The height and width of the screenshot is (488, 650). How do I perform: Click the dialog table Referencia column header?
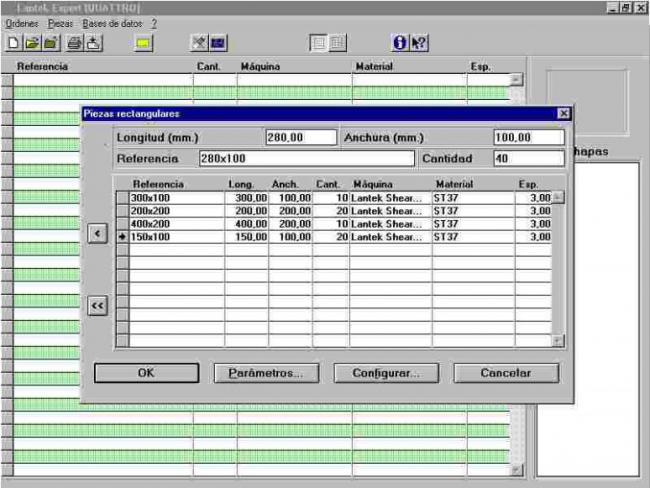point(158,184)
